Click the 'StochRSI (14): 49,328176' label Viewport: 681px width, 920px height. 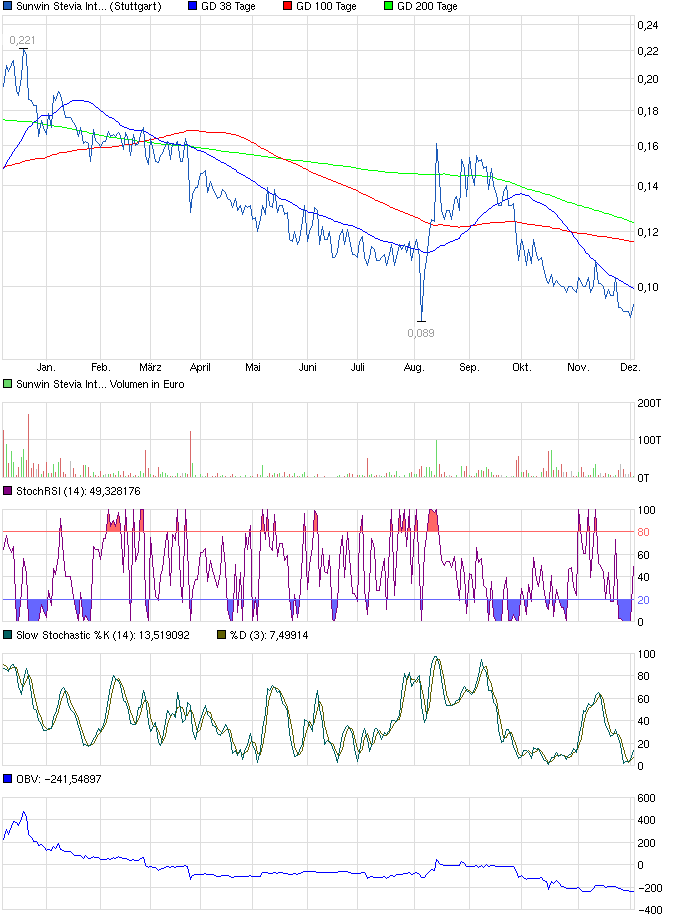point(78,491)
